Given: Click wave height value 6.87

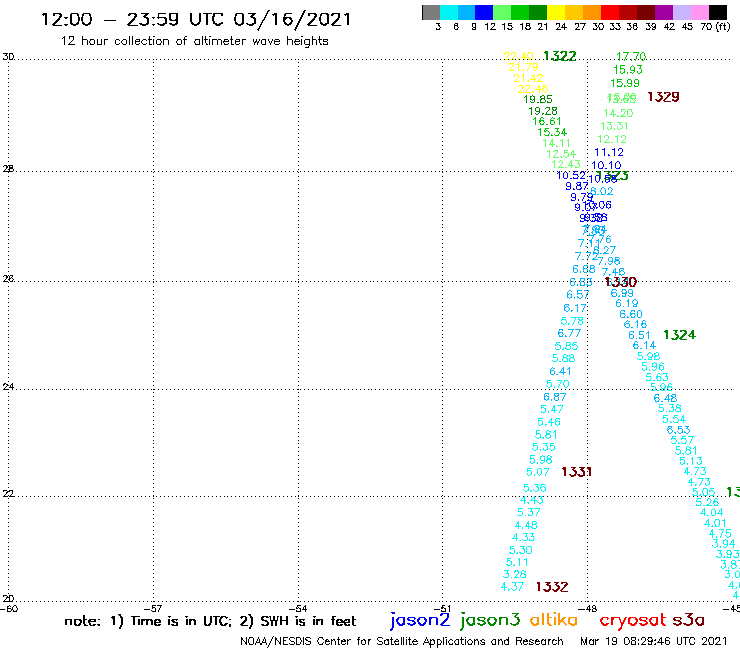Looking at the screenshot, I should coord(555,397).
